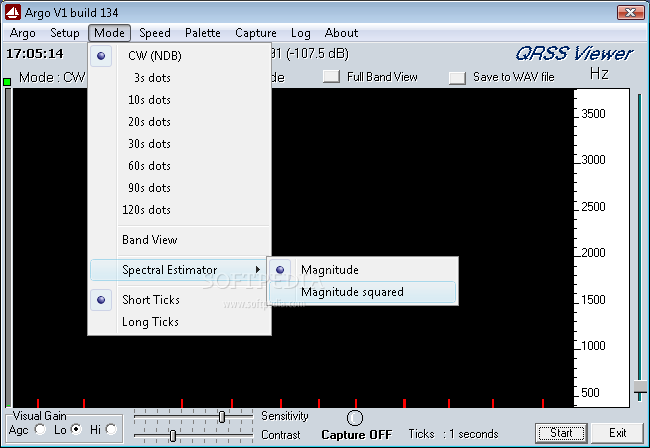
Task: Select 30s dots mode
Action: click(179, 143)
